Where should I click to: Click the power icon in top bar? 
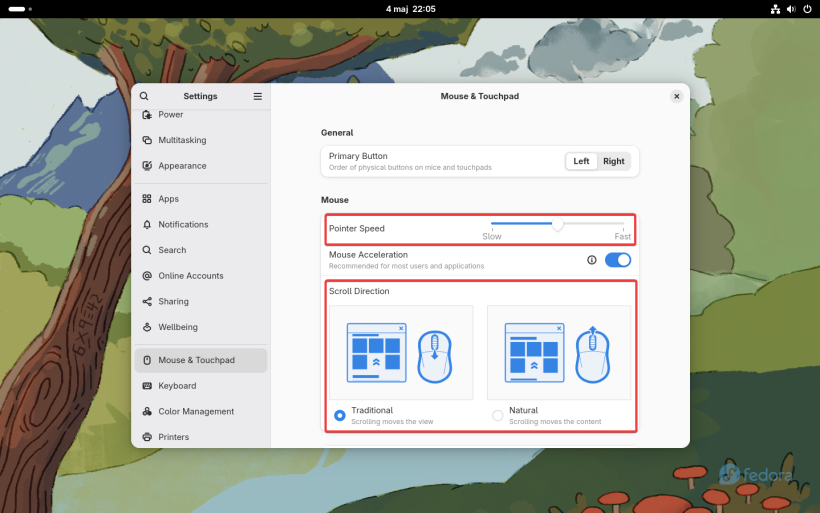[x=807, y=9]
